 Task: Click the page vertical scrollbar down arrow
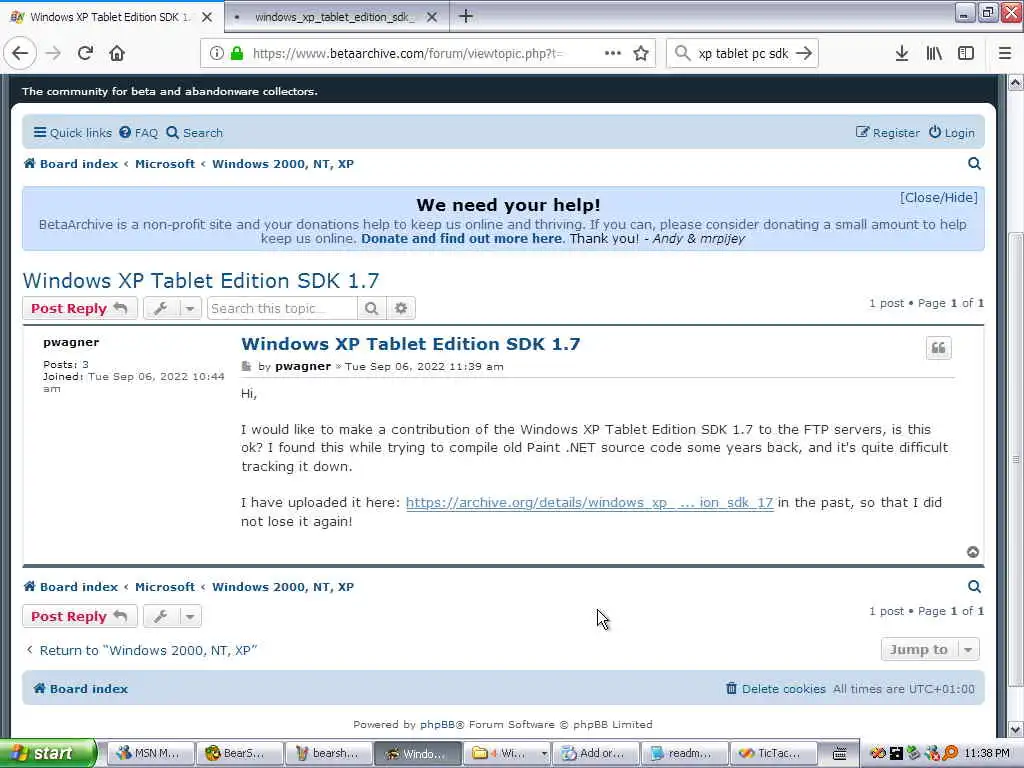point(1016,729)
